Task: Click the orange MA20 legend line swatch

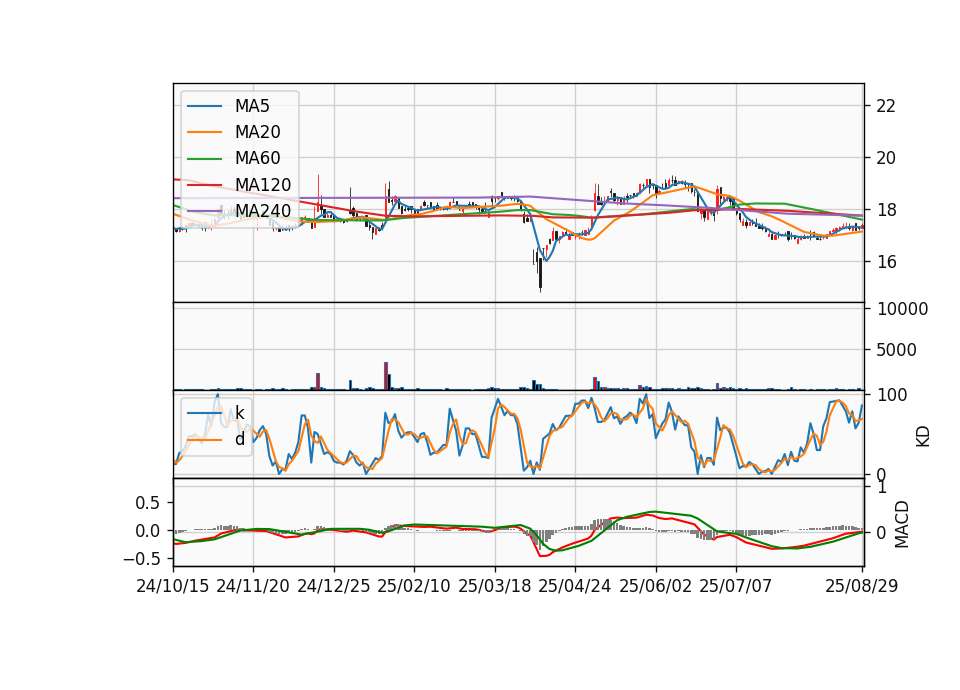Action: 204,132
